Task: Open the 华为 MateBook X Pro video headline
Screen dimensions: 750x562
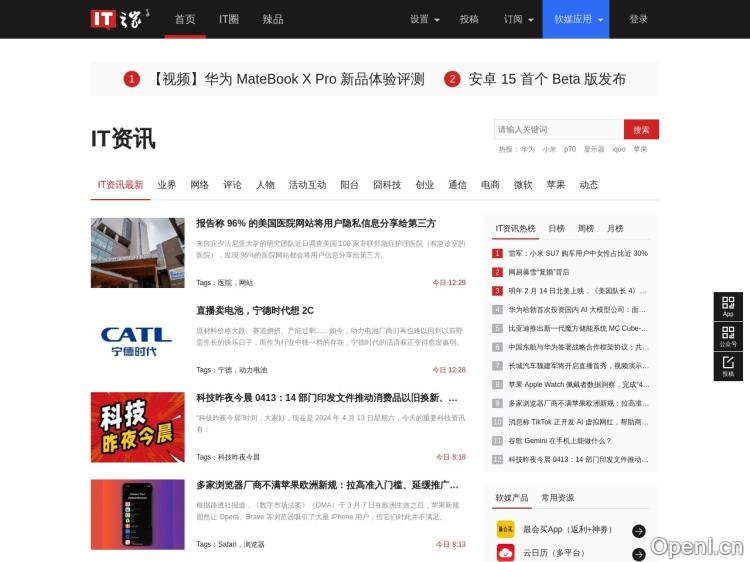Action: 288,79
